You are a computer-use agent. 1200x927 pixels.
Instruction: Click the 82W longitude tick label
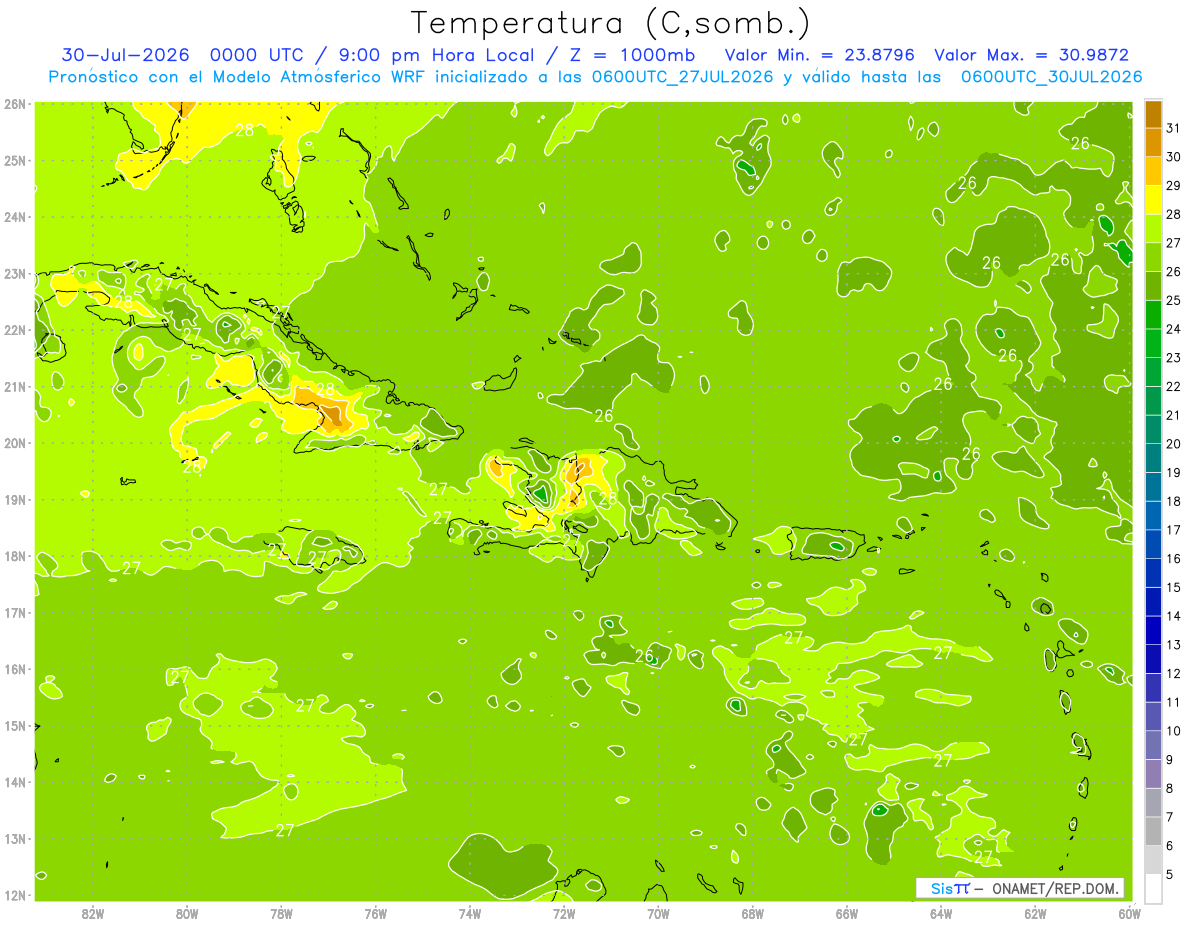click(x=92, y=912)
